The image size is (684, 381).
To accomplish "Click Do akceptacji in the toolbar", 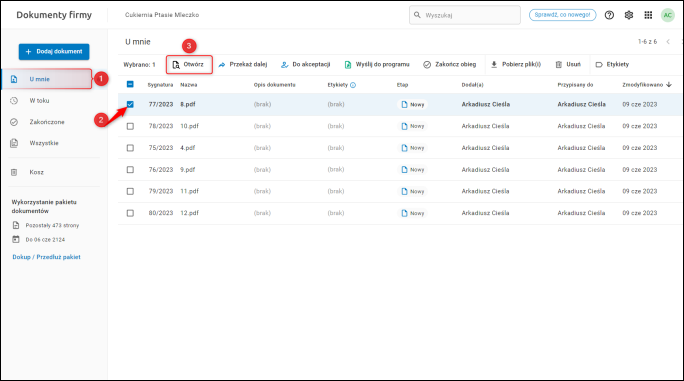I will click(305, 65).
